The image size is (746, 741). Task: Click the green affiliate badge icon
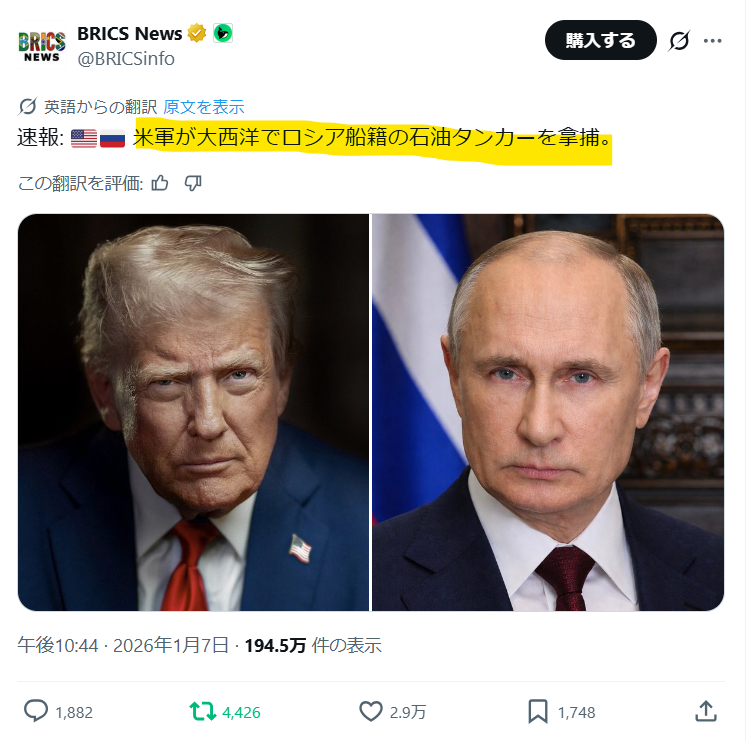coord(223,33)
